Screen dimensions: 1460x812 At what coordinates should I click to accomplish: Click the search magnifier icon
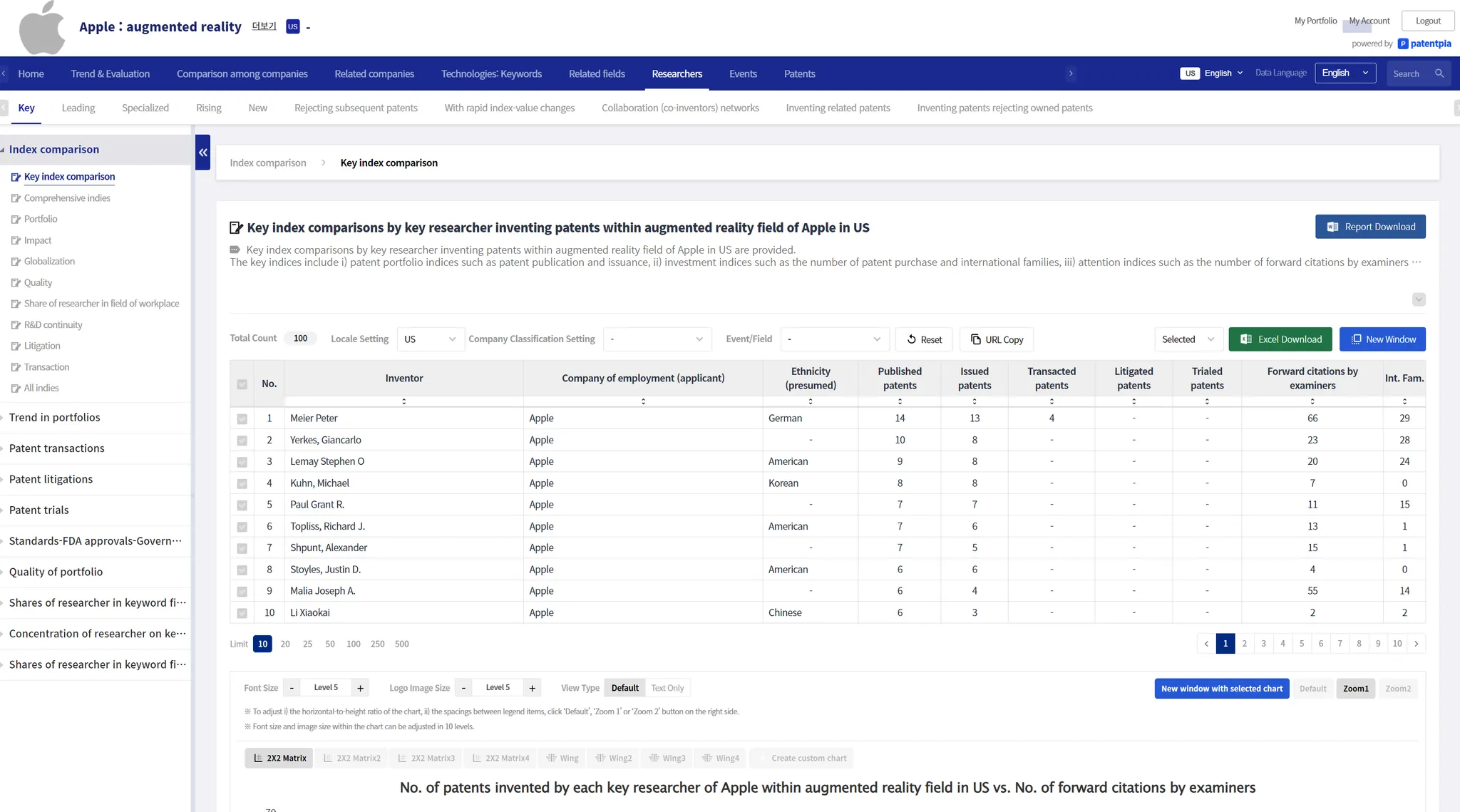pyautogui.click(x=1439, y=73)
